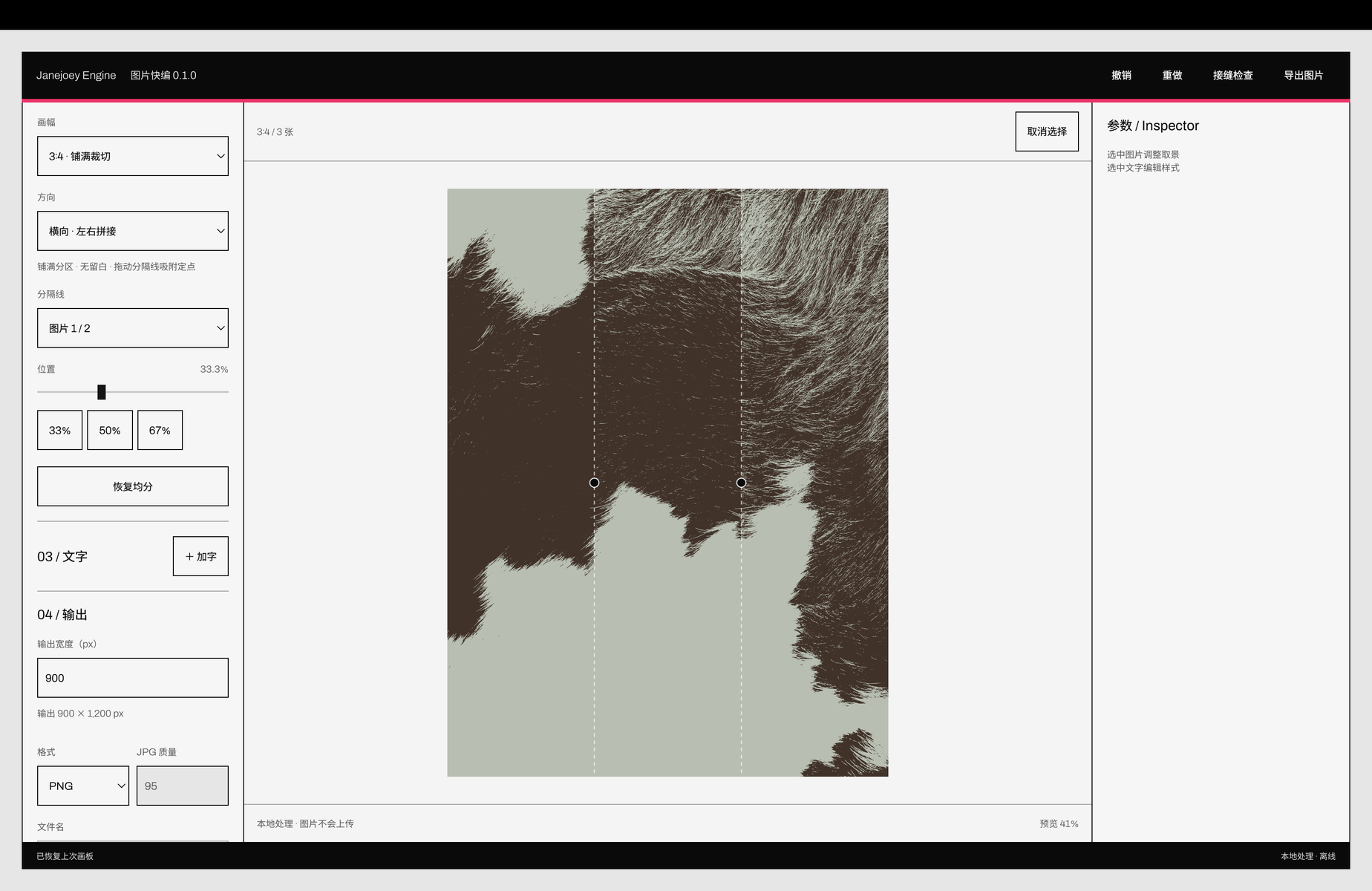The width and height of the screenshot is (1372, 891).
Task: Click the 图片快编 0.1.0 version label
Action: 163,76
